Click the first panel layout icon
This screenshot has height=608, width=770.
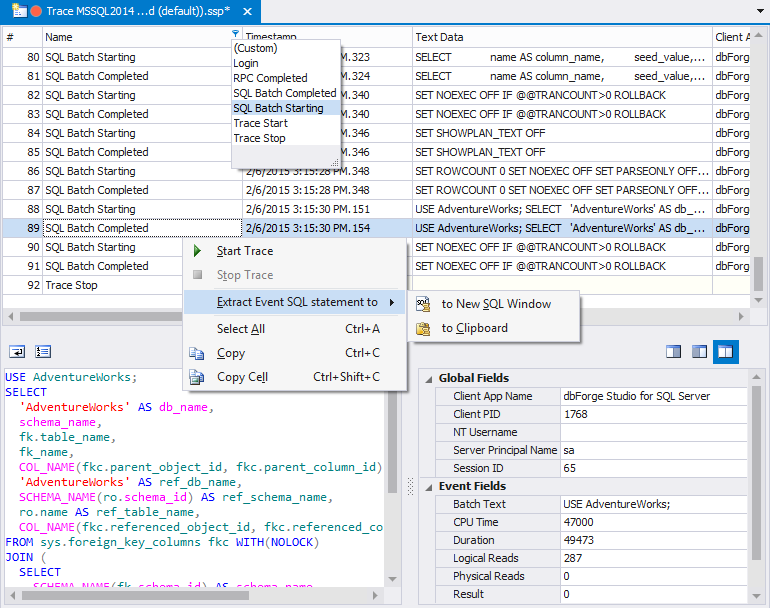coord(673,352)
